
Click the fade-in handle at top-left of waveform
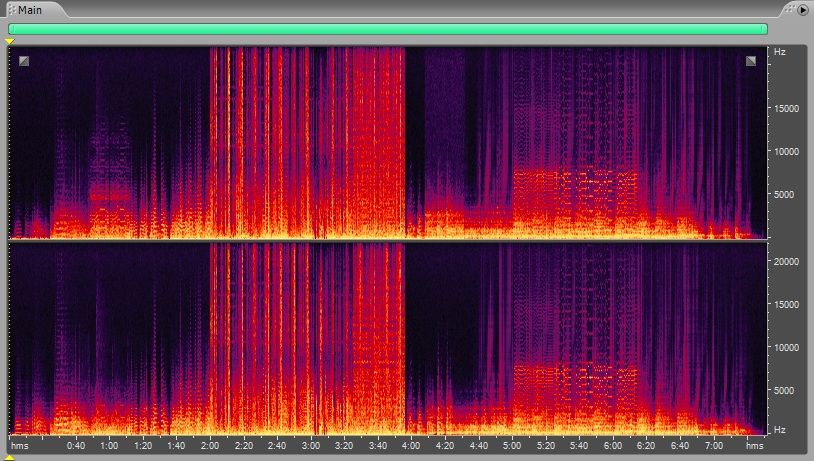point(24,61)
